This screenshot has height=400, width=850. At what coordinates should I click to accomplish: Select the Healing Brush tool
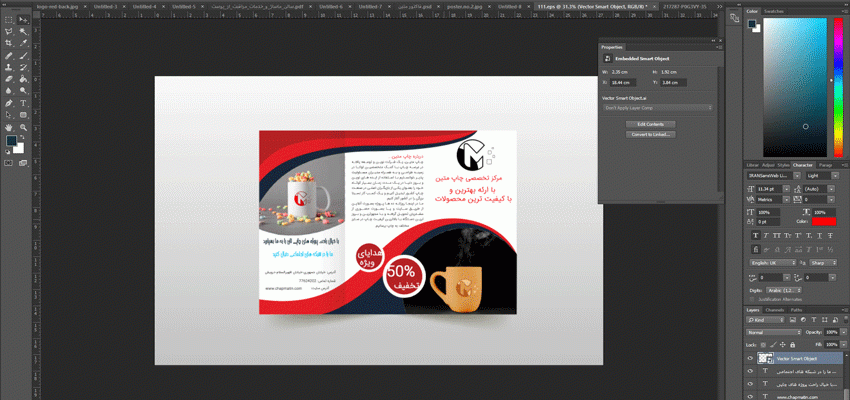coord(8,56)
